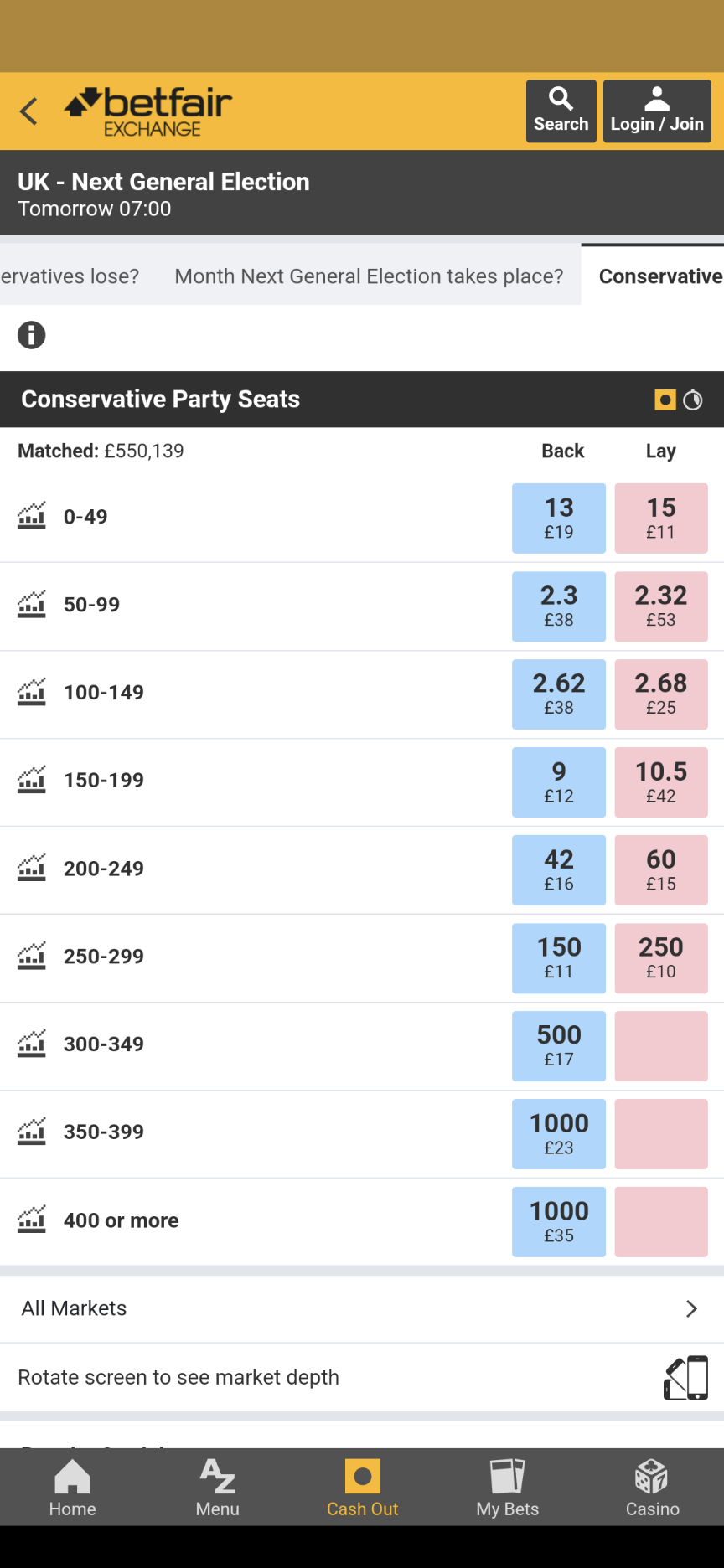Open My Bets in the bottom bar
The height and width of the screenshot is (1568, 724).
[507, 1488]
